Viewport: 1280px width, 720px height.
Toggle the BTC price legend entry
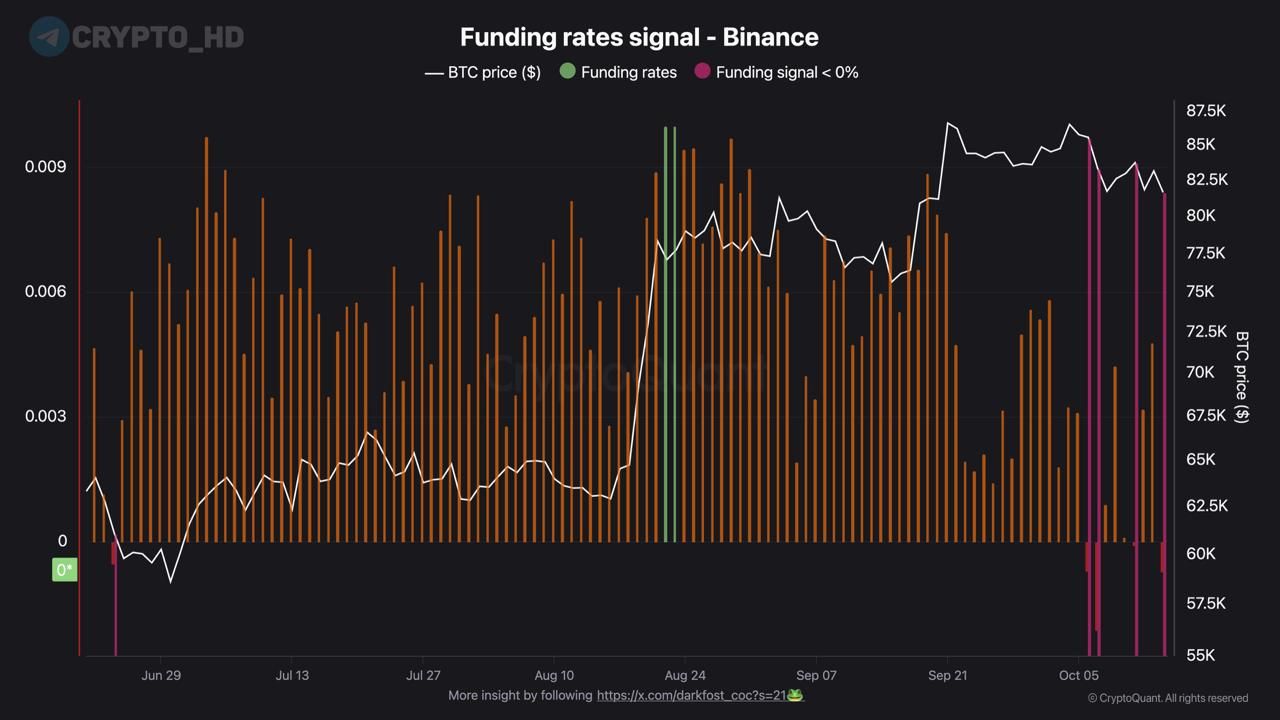click(482, 72)
